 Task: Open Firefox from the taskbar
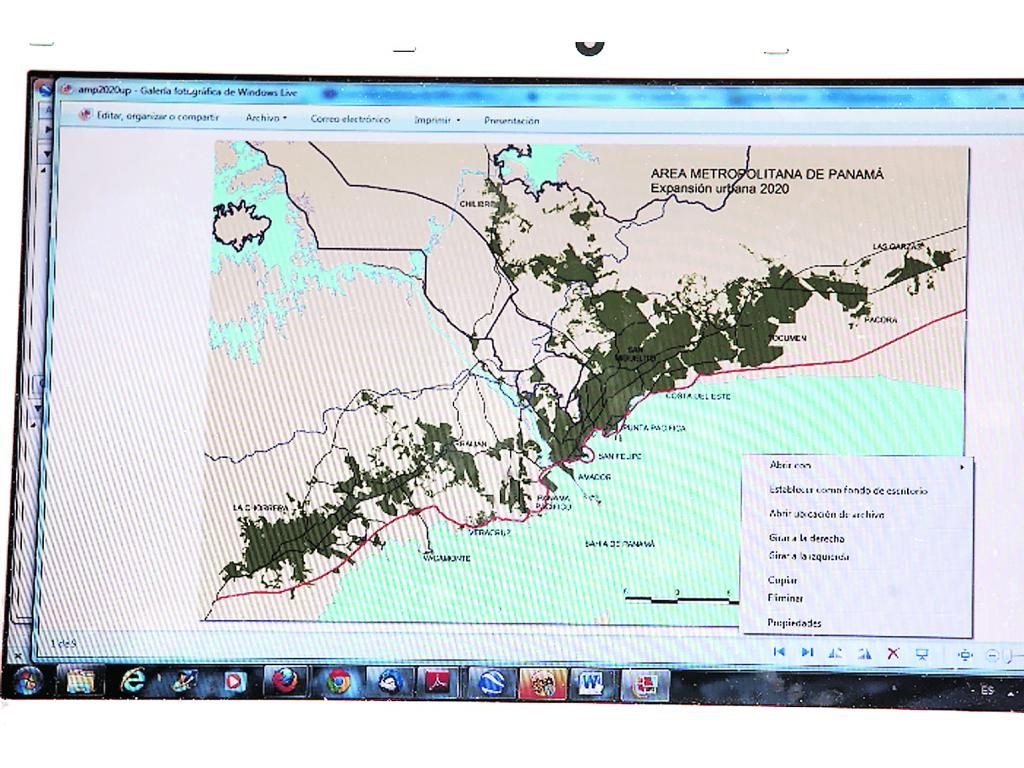point(286,682)
